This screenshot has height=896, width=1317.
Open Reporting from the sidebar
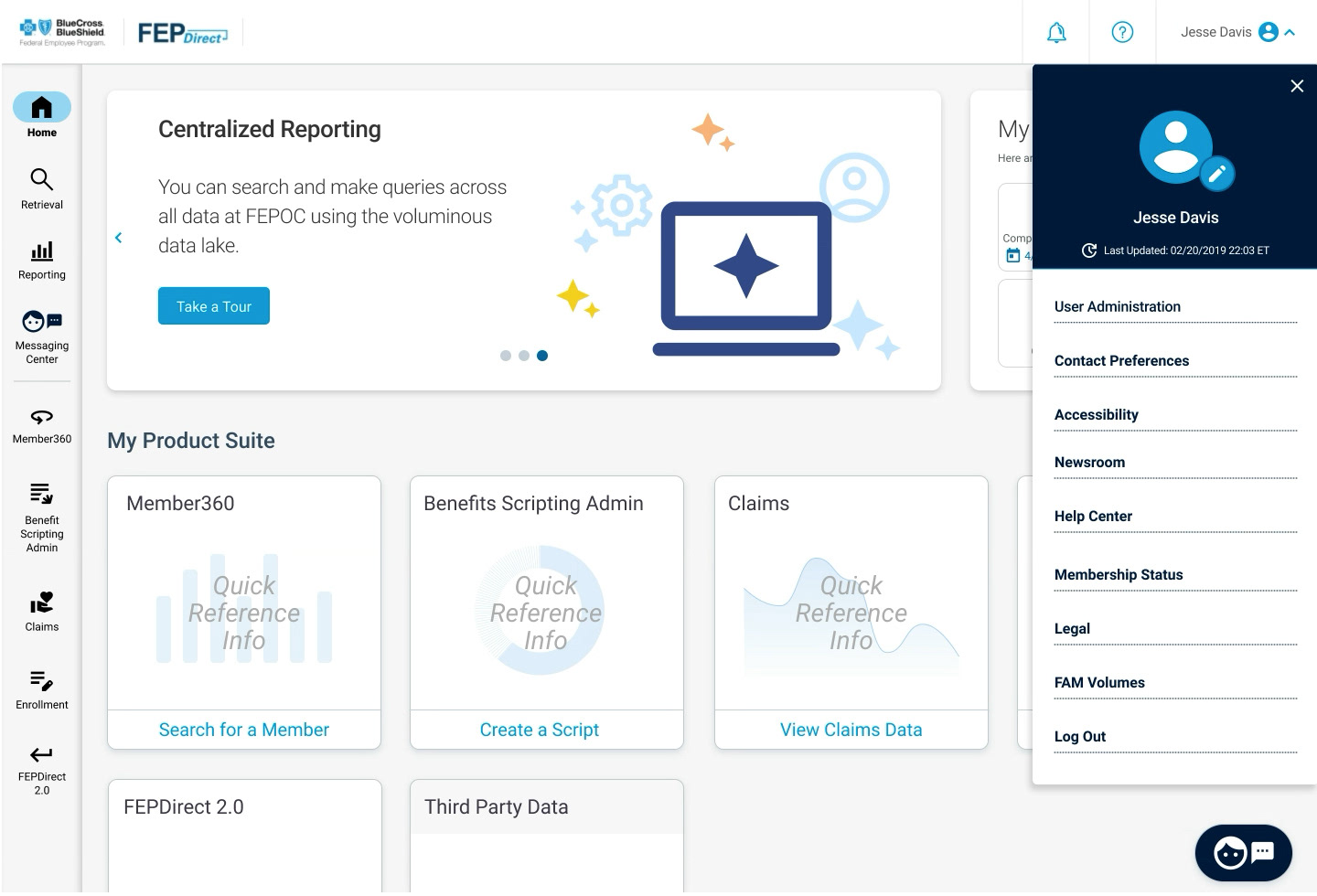coord(42,261)
